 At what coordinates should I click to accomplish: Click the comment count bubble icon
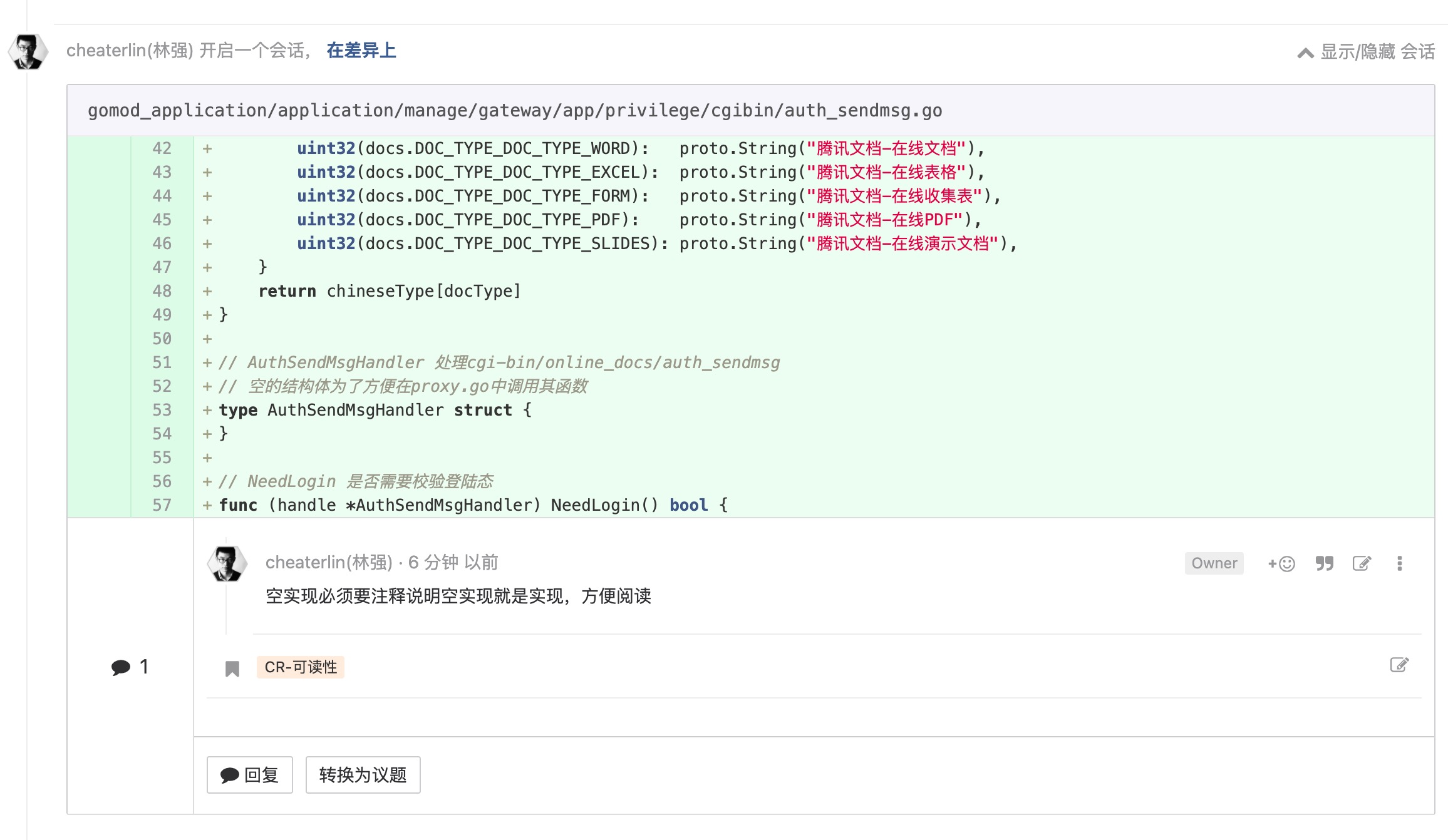click(x=120, y=667)
